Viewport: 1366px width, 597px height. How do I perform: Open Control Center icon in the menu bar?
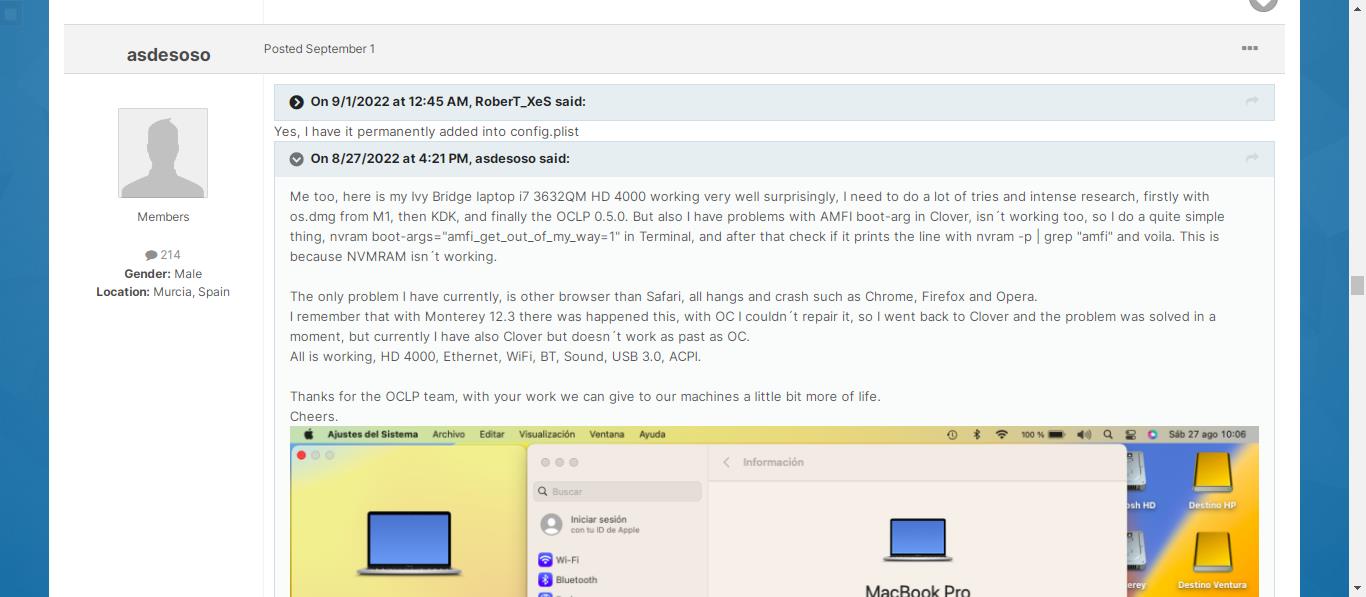(1131, 434)
